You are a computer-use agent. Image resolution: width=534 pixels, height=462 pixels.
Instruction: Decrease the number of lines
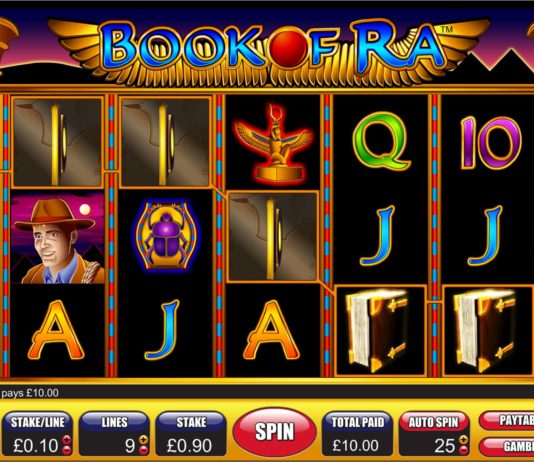(144, 450)
